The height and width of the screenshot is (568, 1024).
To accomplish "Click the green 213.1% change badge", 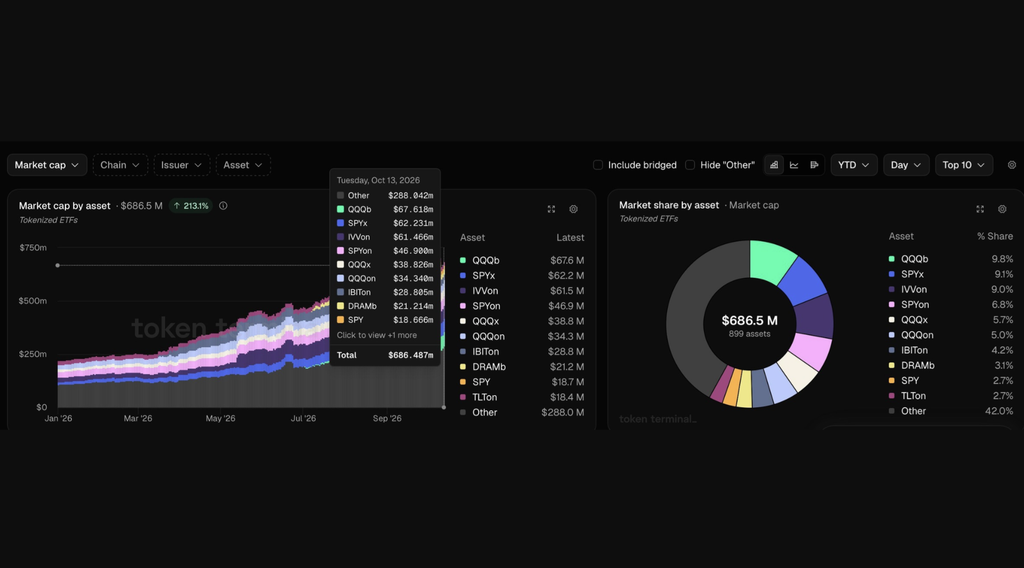I will [191, 206].
